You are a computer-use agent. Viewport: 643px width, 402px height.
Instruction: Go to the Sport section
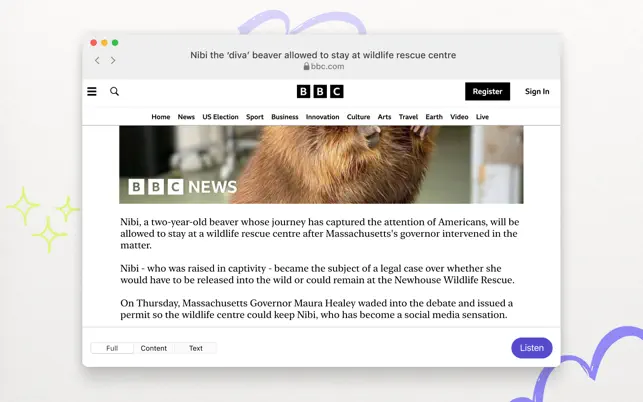255,117
